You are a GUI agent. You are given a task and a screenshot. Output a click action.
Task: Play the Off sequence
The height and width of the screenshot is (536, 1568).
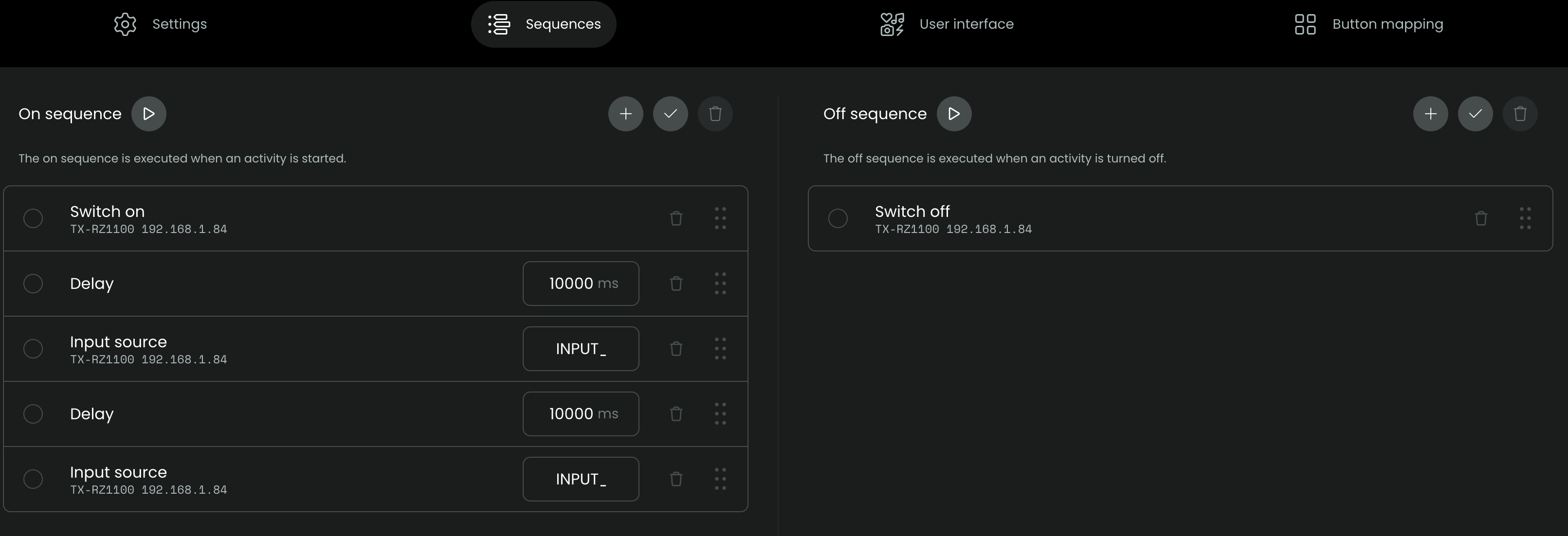pos(954,114)
